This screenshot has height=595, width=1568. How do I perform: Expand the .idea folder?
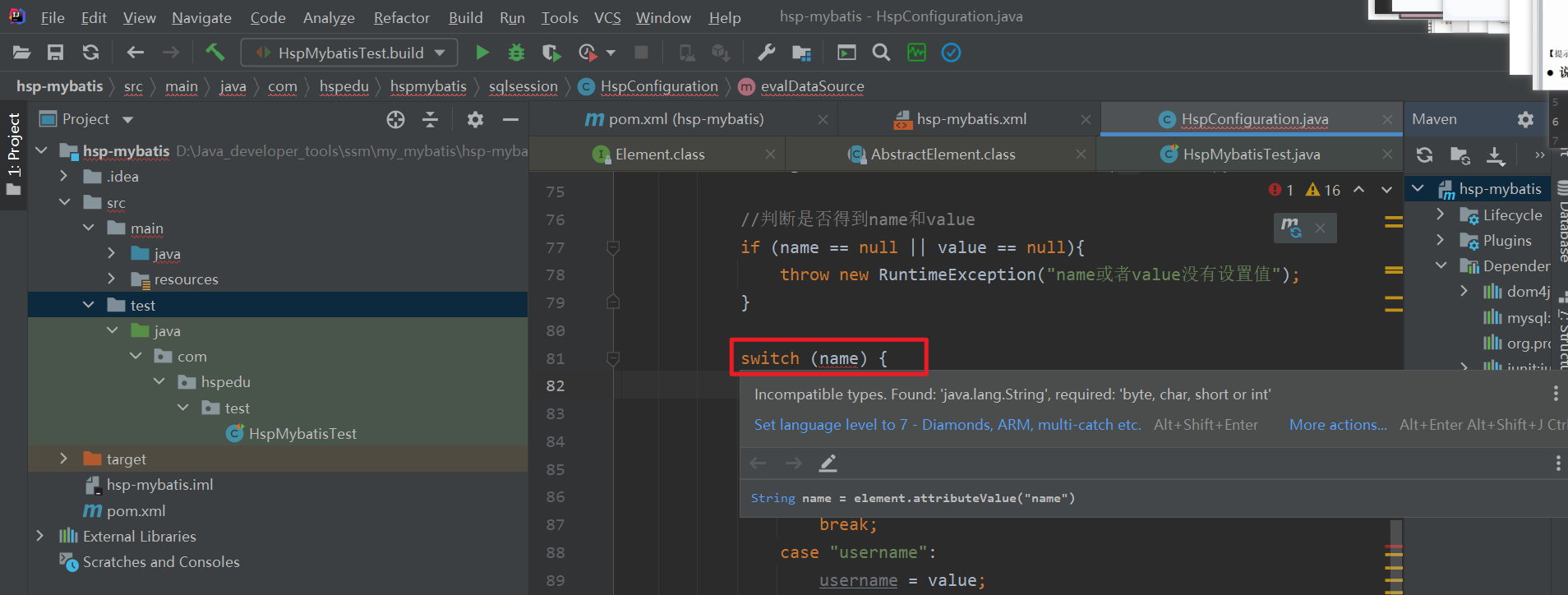pos(64,176)
